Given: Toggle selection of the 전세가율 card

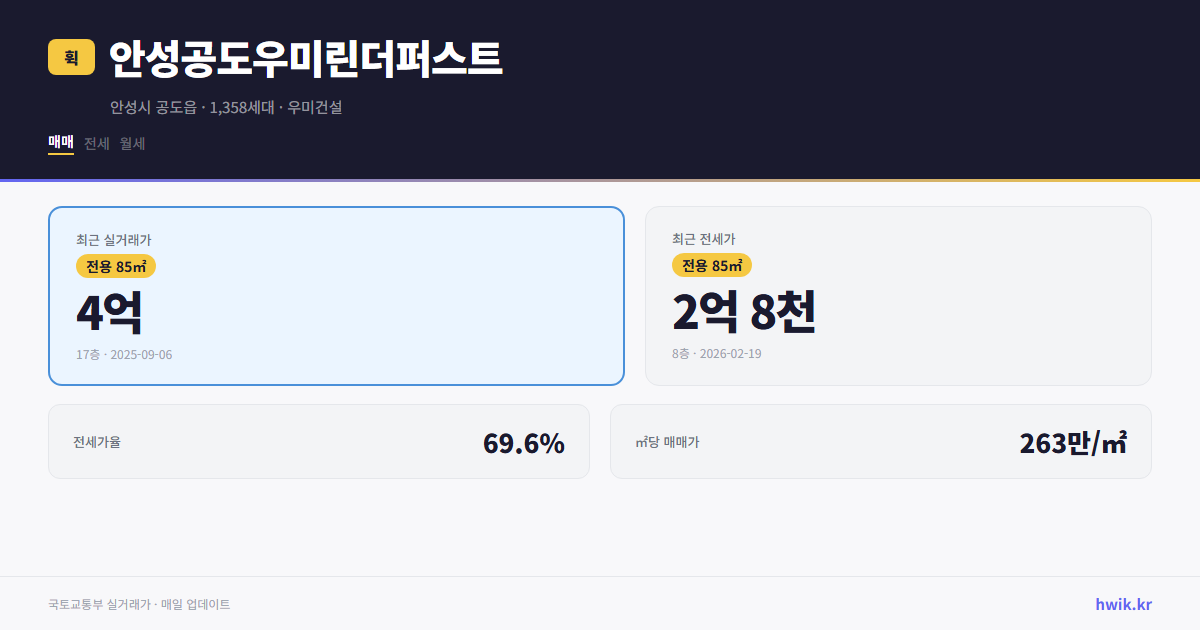Looking at the screenshot, I should (319, 440).
